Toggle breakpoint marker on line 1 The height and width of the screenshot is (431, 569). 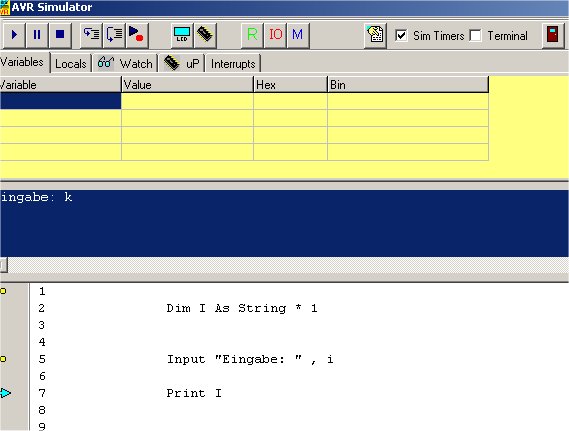tap(3, 291)
